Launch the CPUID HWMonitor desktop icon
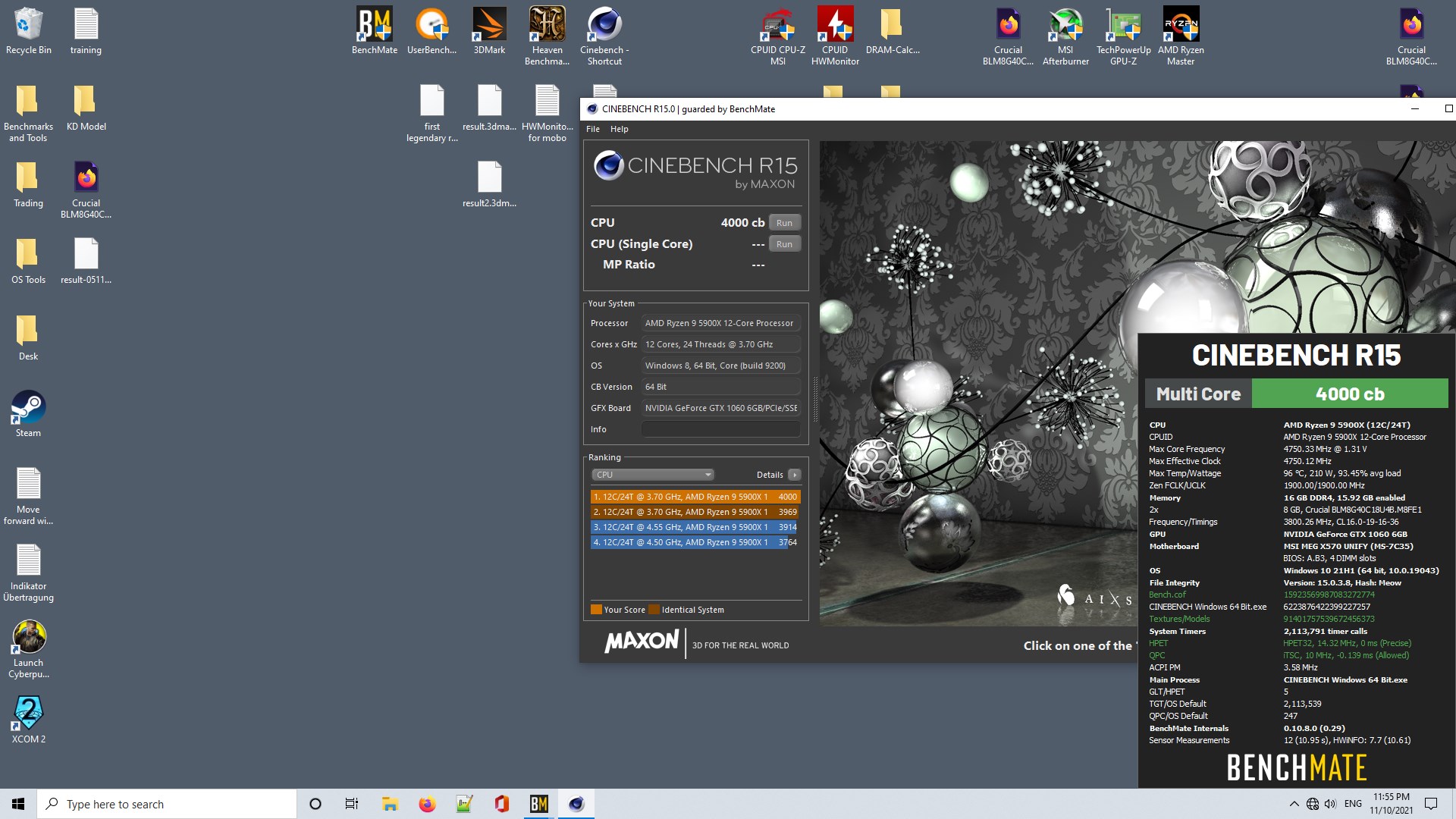1456x819 pixels. (x=835, y=36)
